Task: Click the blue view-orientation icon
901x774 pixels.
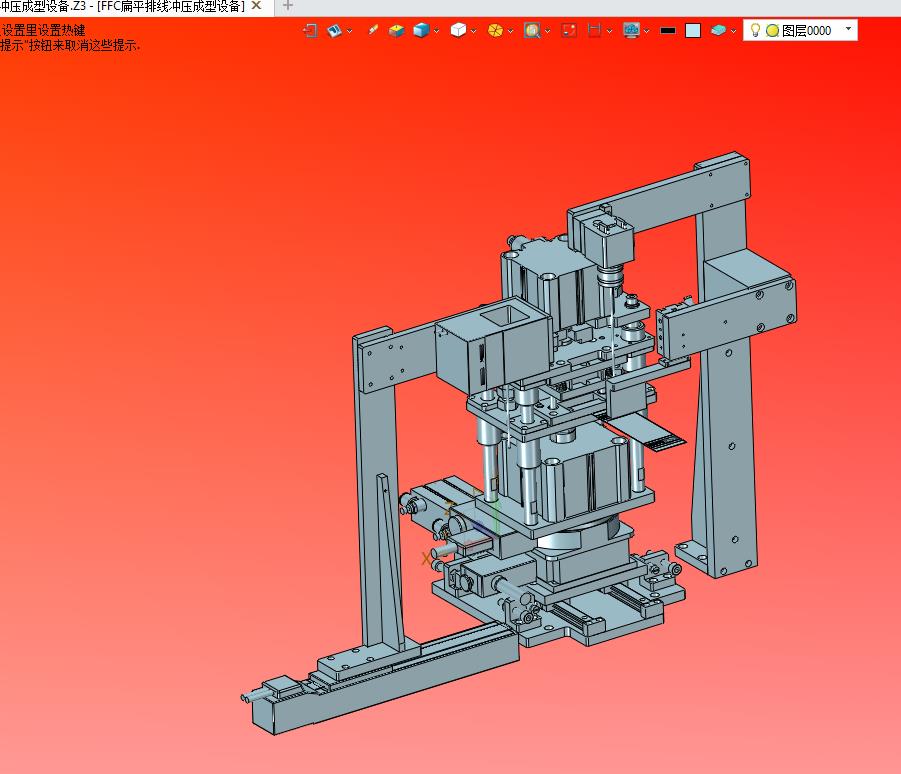Action: click(x=334, y=30)
